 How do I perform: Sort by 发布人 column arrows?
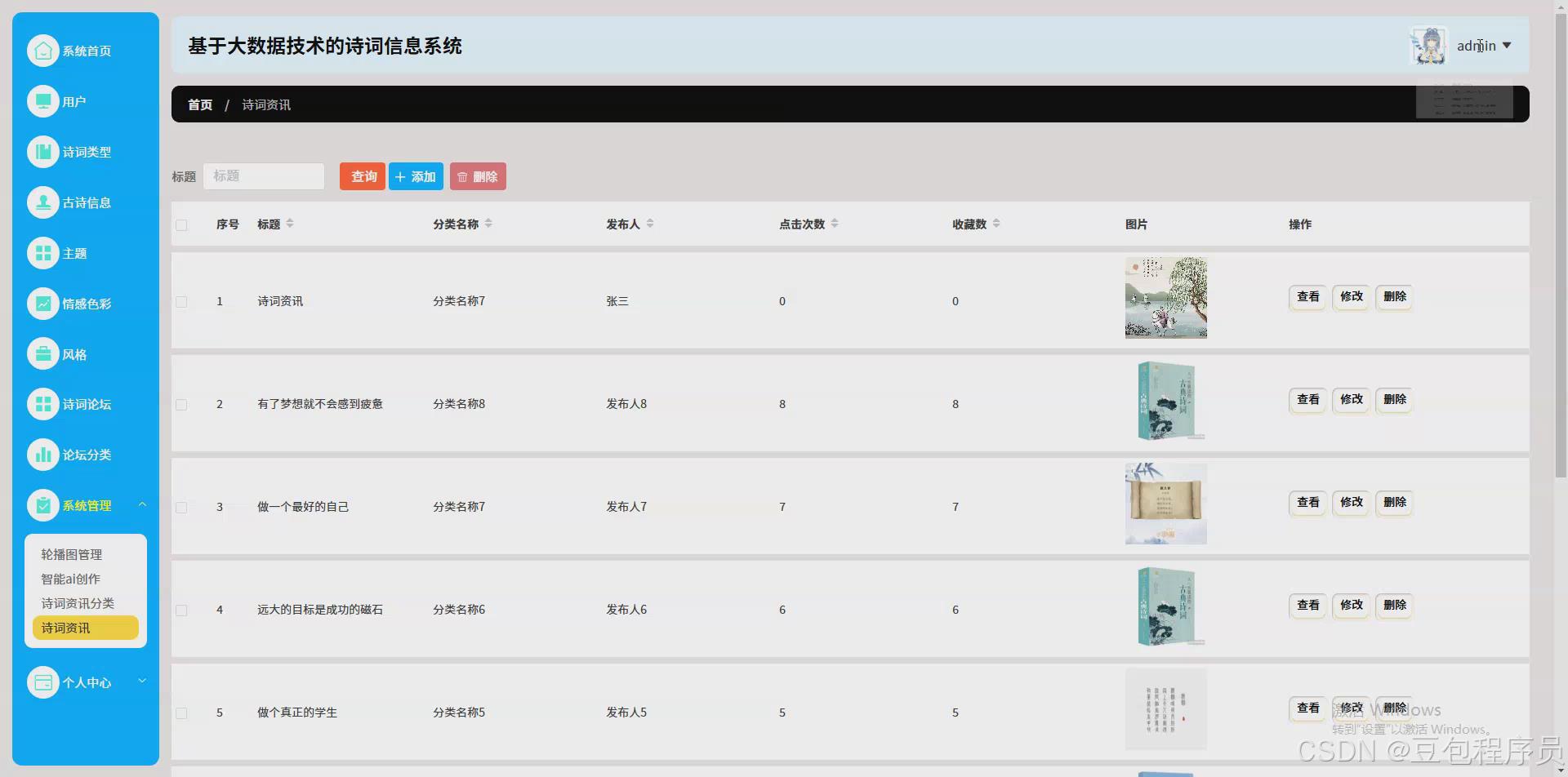[x=650, y=224]
